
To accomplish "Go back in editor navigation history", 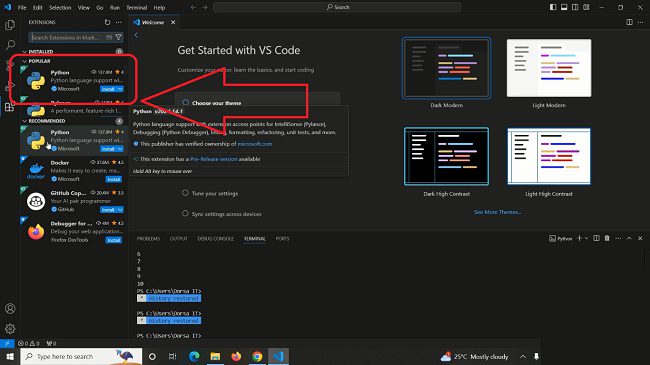I will 193,7.
